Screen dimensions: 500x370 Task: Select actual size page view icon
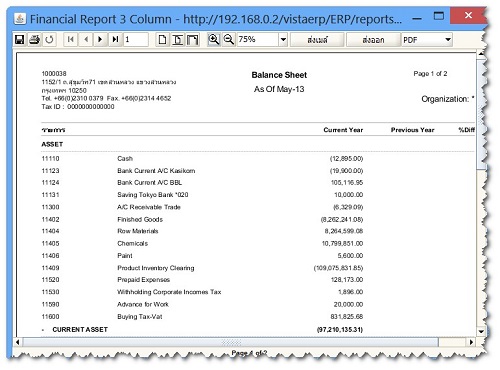(x=162, y=40)
